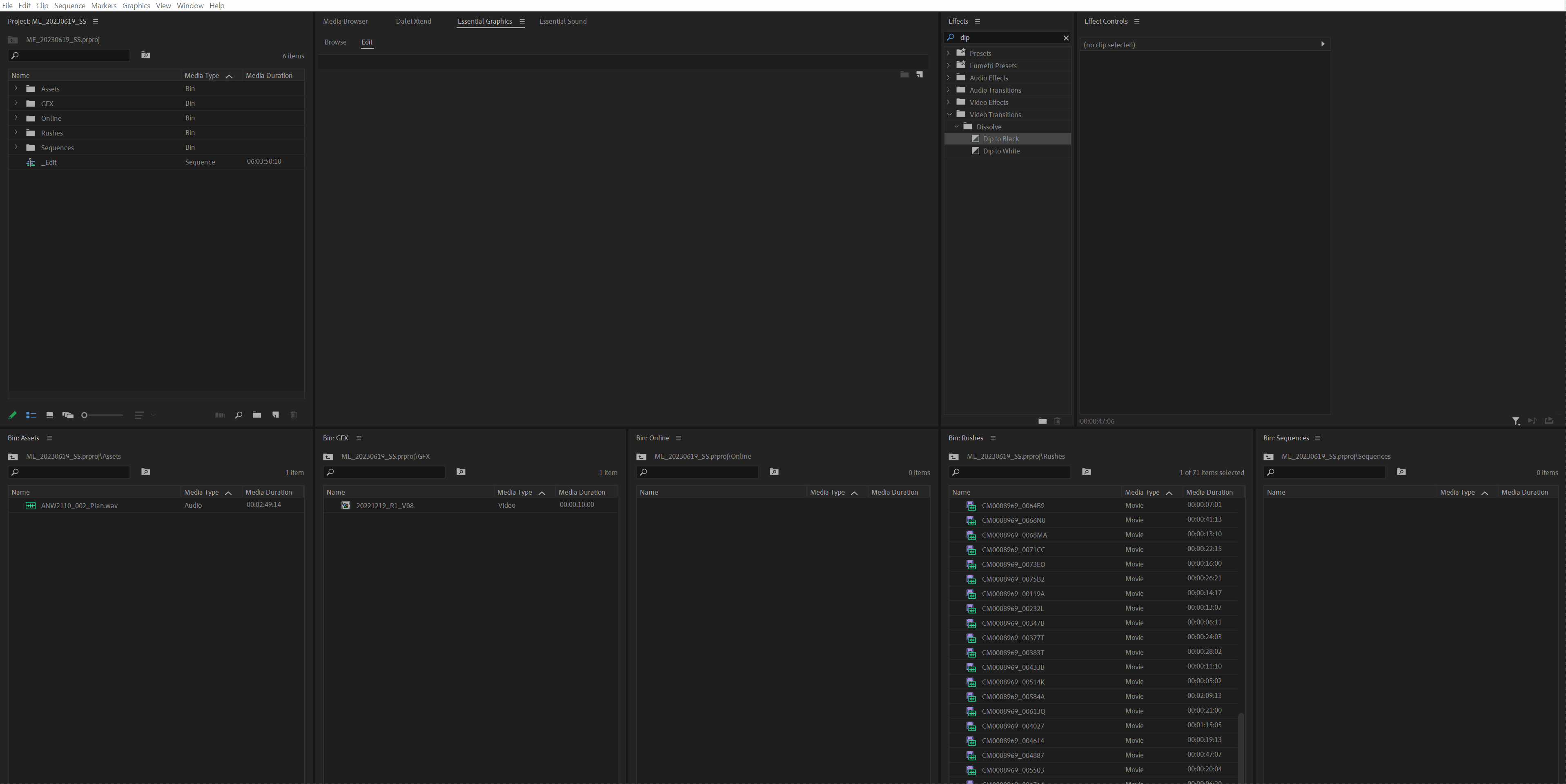Switch Project panel to Icon View
The width and height of the screenshot is (1566, 784).
coord(49,415)
